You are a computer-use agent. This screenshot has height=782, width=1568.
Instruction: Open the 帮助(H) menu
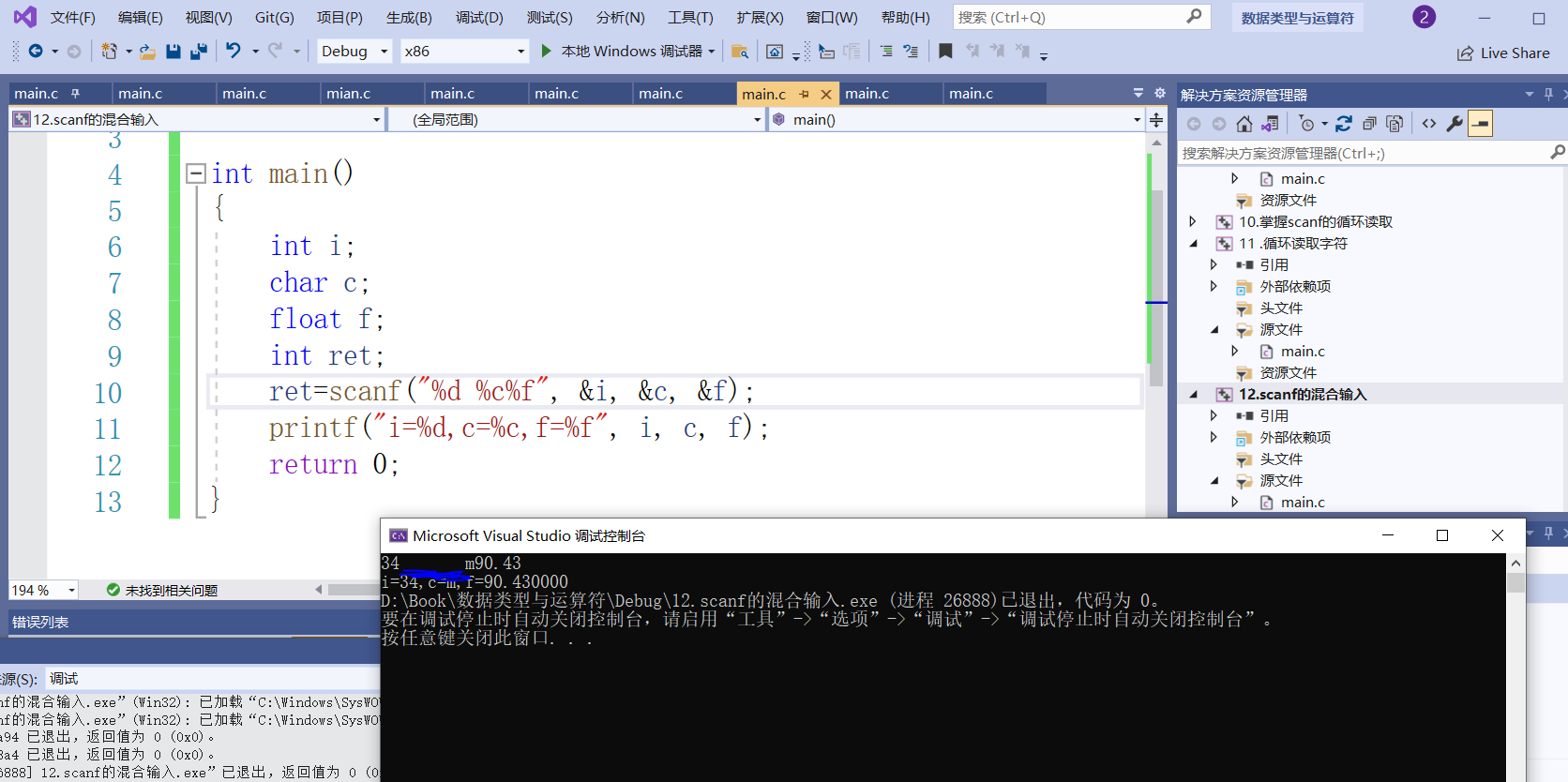(906, 17)
